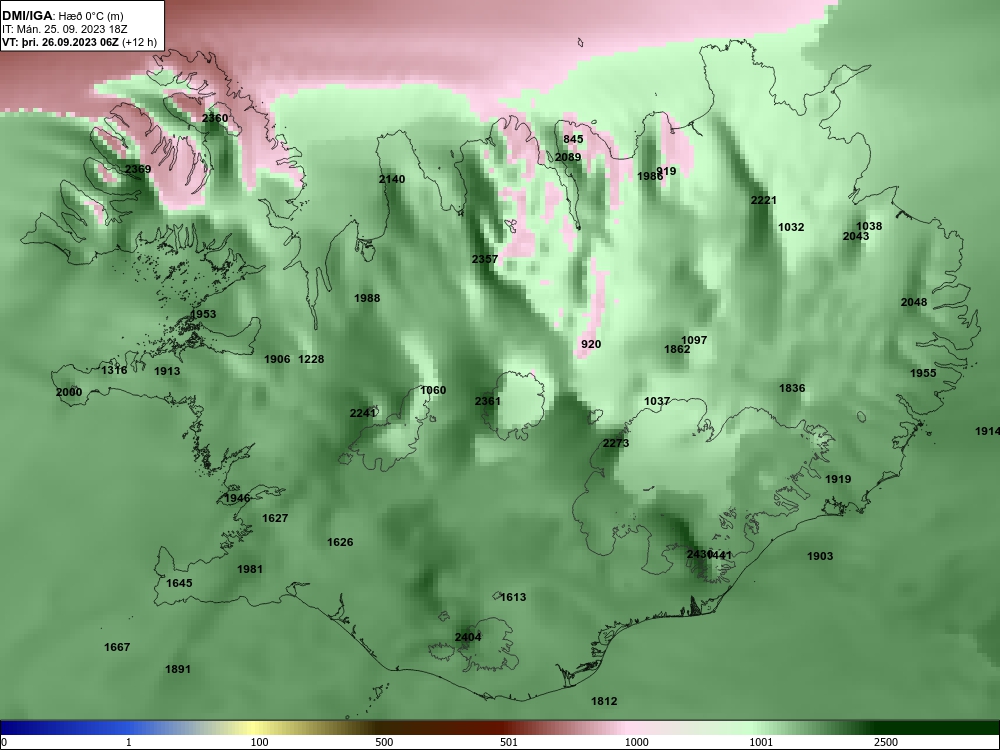
Task: Click the 1836 height value
Action: tap(792, 388)
